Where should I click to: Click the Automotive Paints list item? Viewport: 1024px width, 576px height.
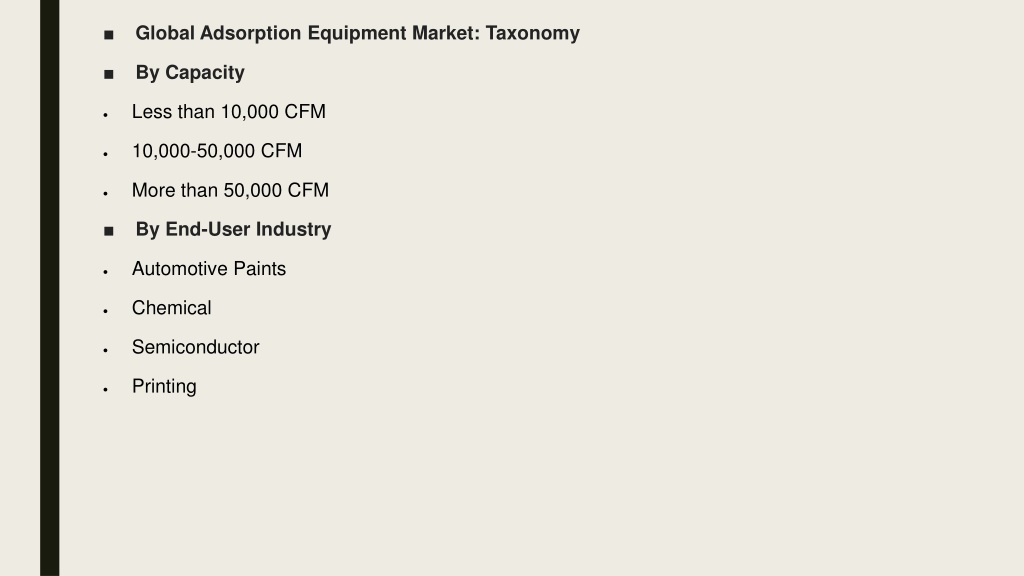[209, 268]
